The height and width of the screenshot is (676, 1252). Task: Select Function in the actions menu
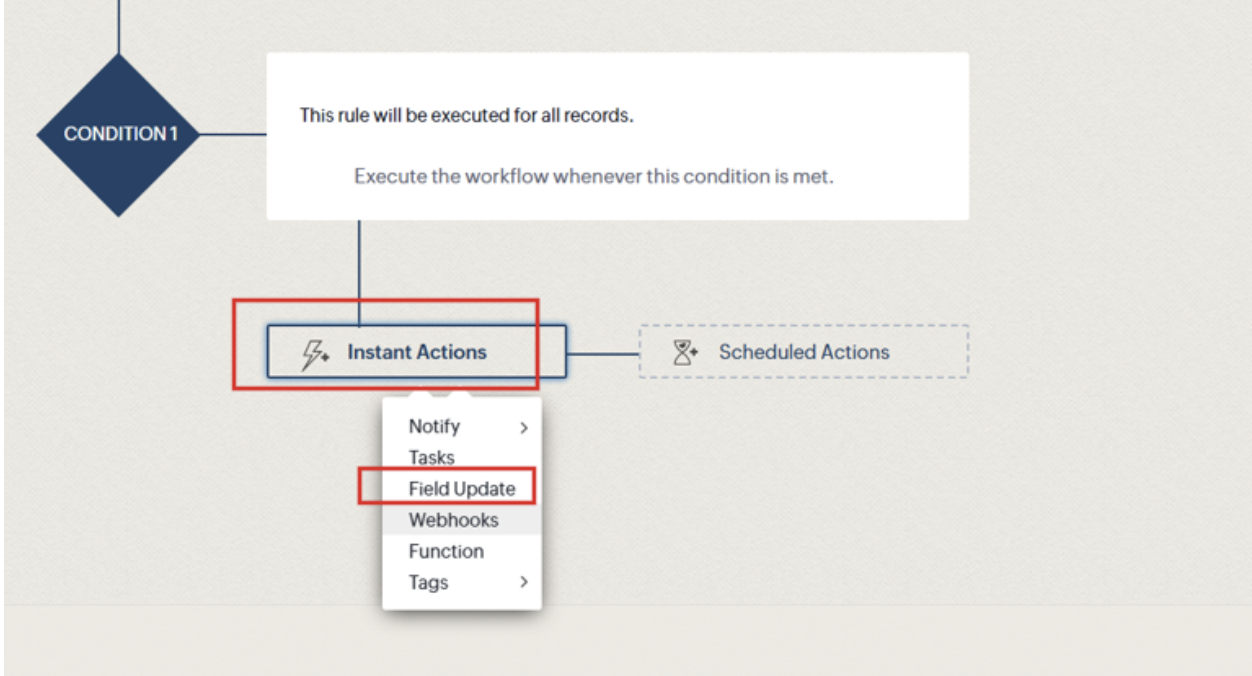[445, 551]
